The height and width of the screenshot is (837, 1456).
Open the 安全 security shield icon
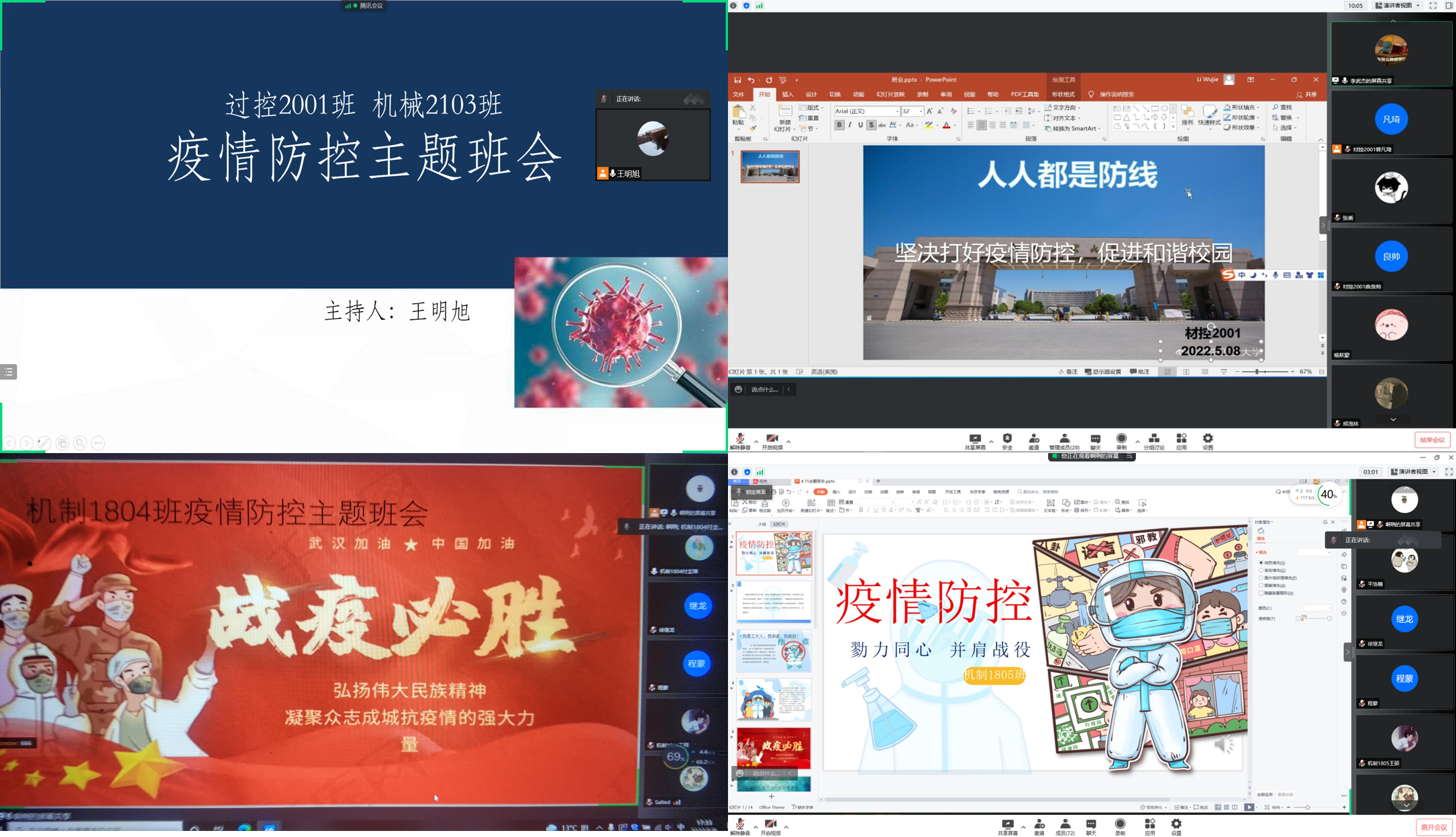point(1007,440)
